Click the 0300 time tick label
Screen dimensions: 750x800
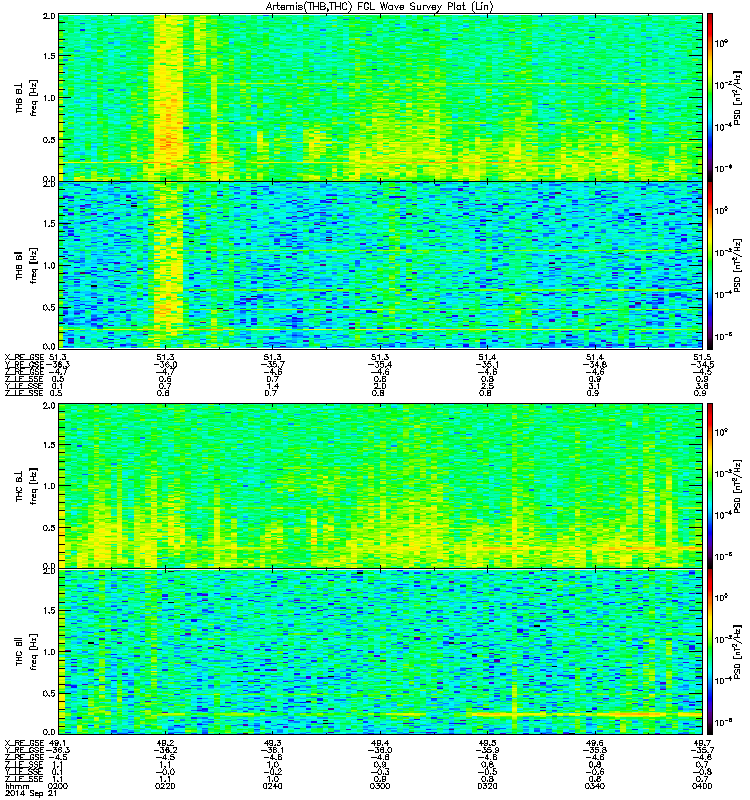pos(380,786)
